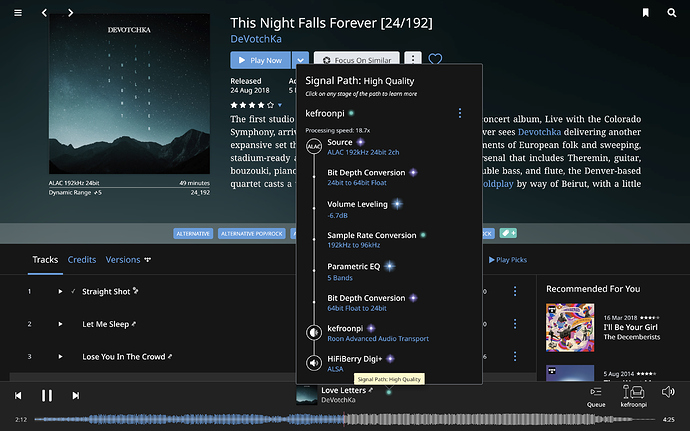Open the signal path three-dot menu
This screenshot has height=431, width=690.
[460, 113]
